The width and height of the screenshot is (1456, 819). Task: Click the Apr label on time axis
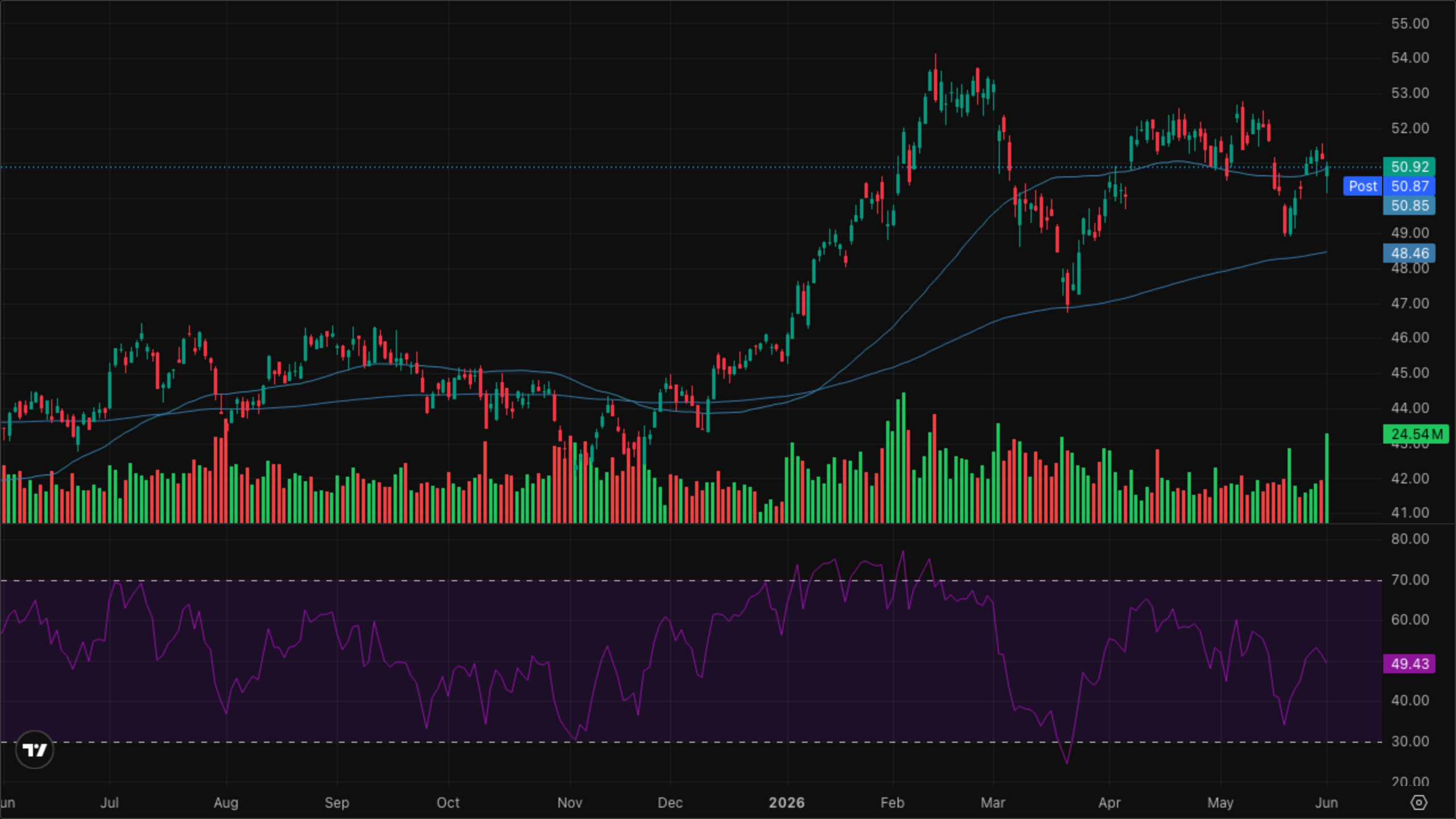pyautogui.click(x=1110, y=803)
